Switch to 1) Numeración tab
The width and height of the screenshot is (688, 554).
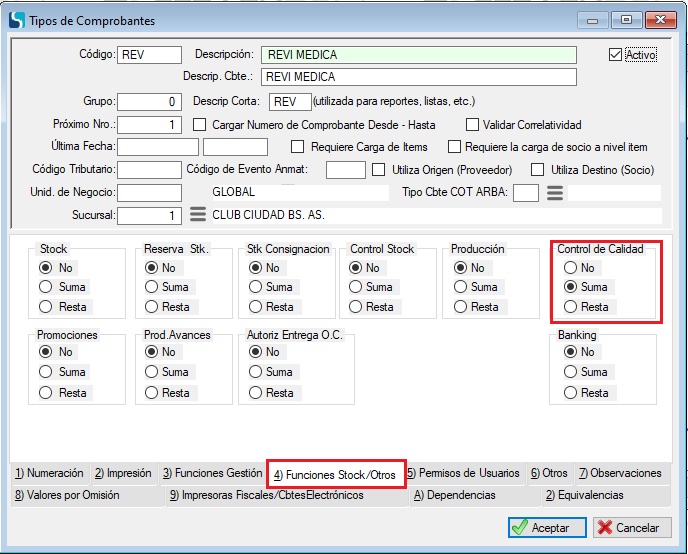tap(49, 473)
